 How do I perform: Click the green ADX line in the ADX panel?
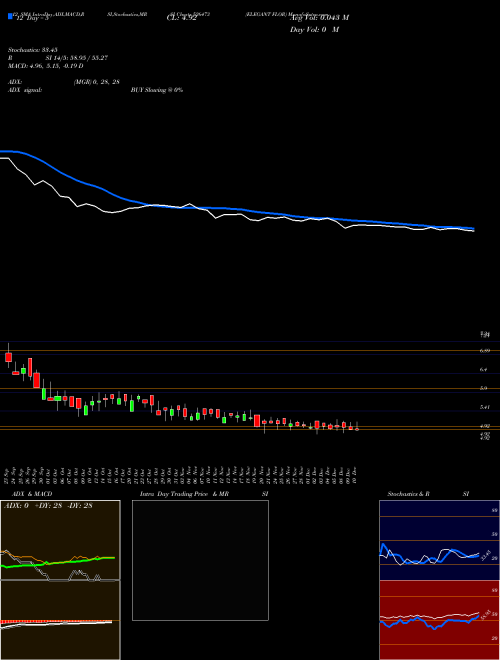tap(58, 562)
